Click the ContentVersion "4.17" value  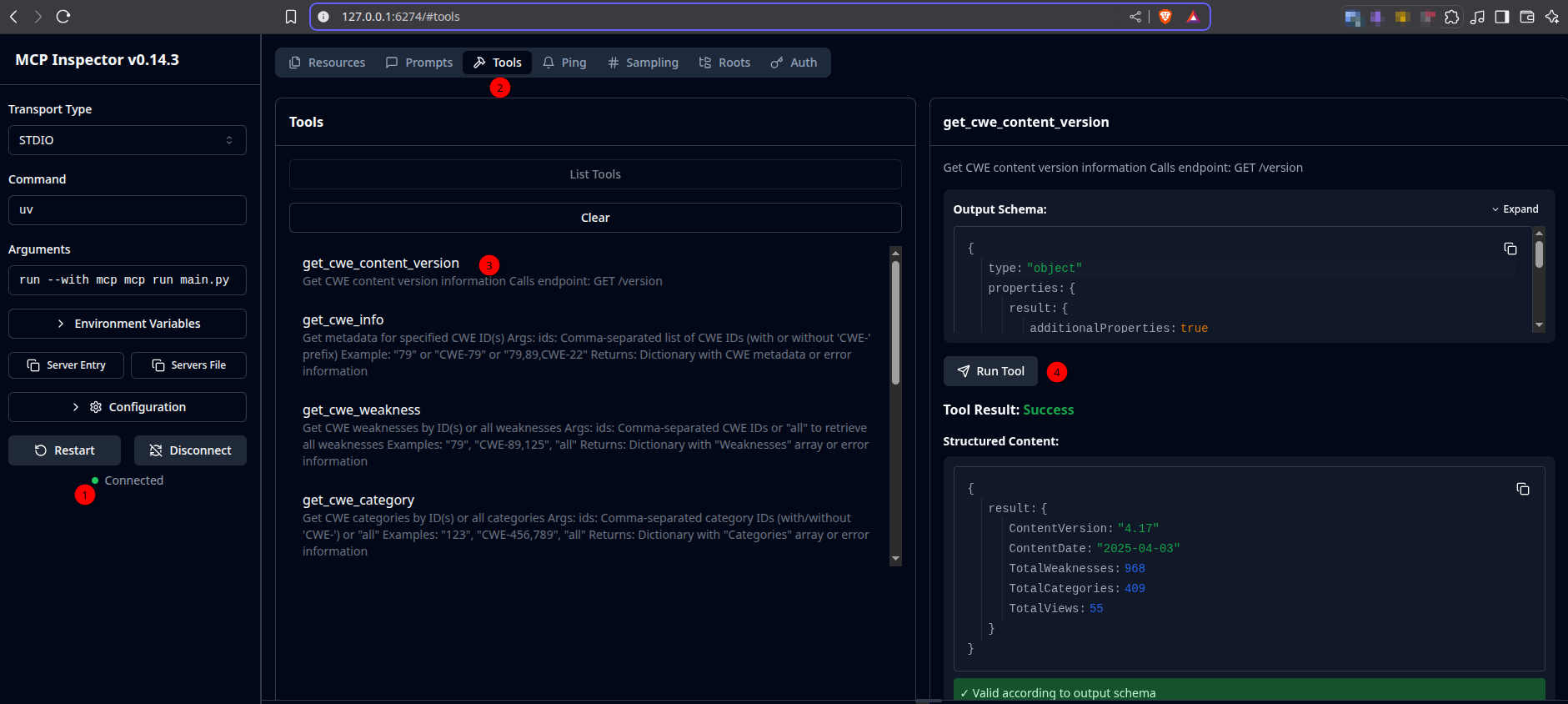pos(1138,529)
